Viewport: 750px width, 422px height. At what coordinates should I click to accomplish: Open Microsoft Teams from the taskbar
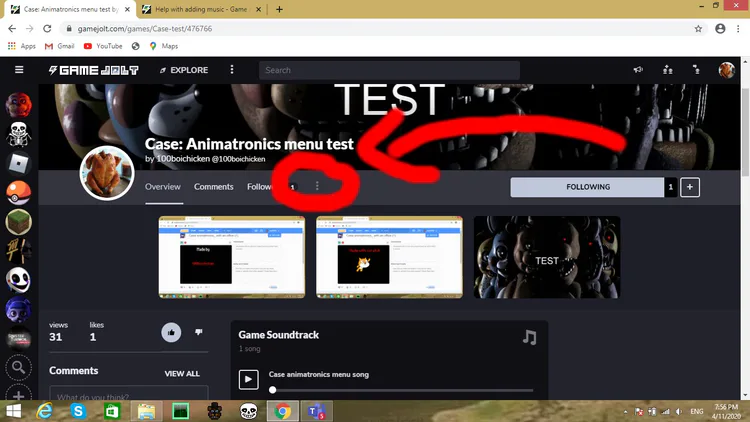pos(316,411)
